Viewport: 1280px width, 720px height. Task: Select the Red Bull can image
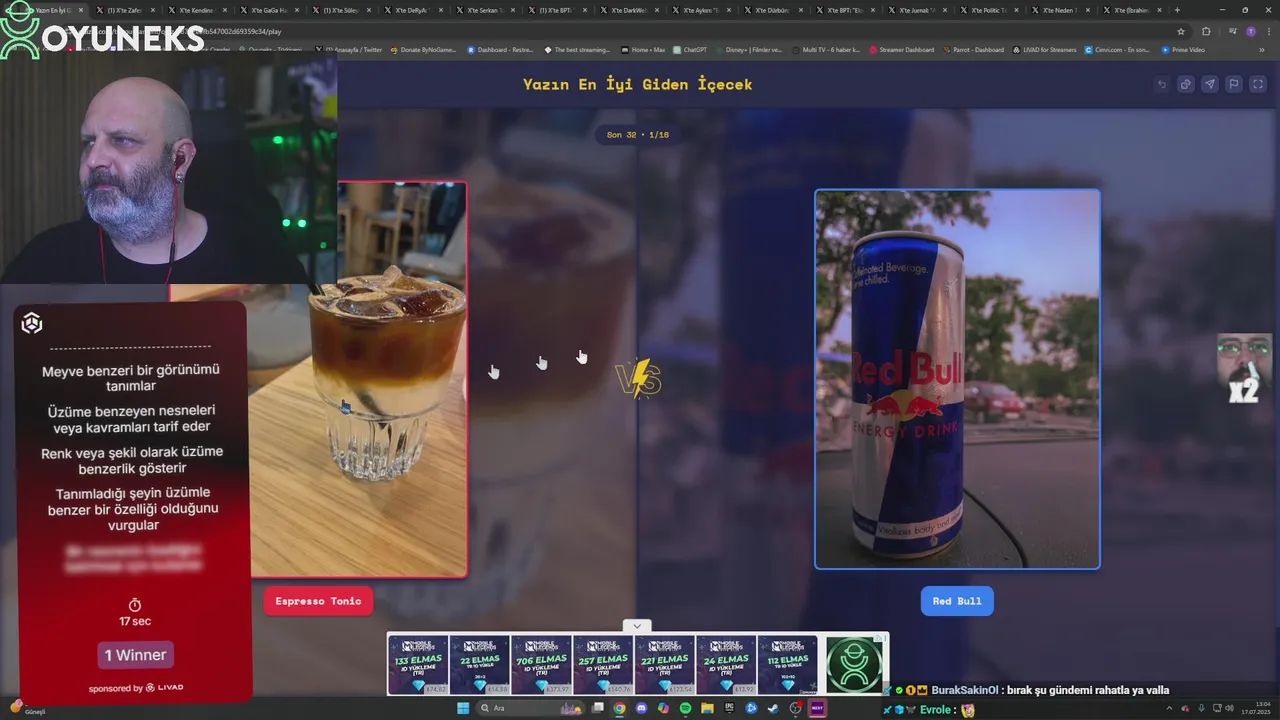tap(957, 379)
